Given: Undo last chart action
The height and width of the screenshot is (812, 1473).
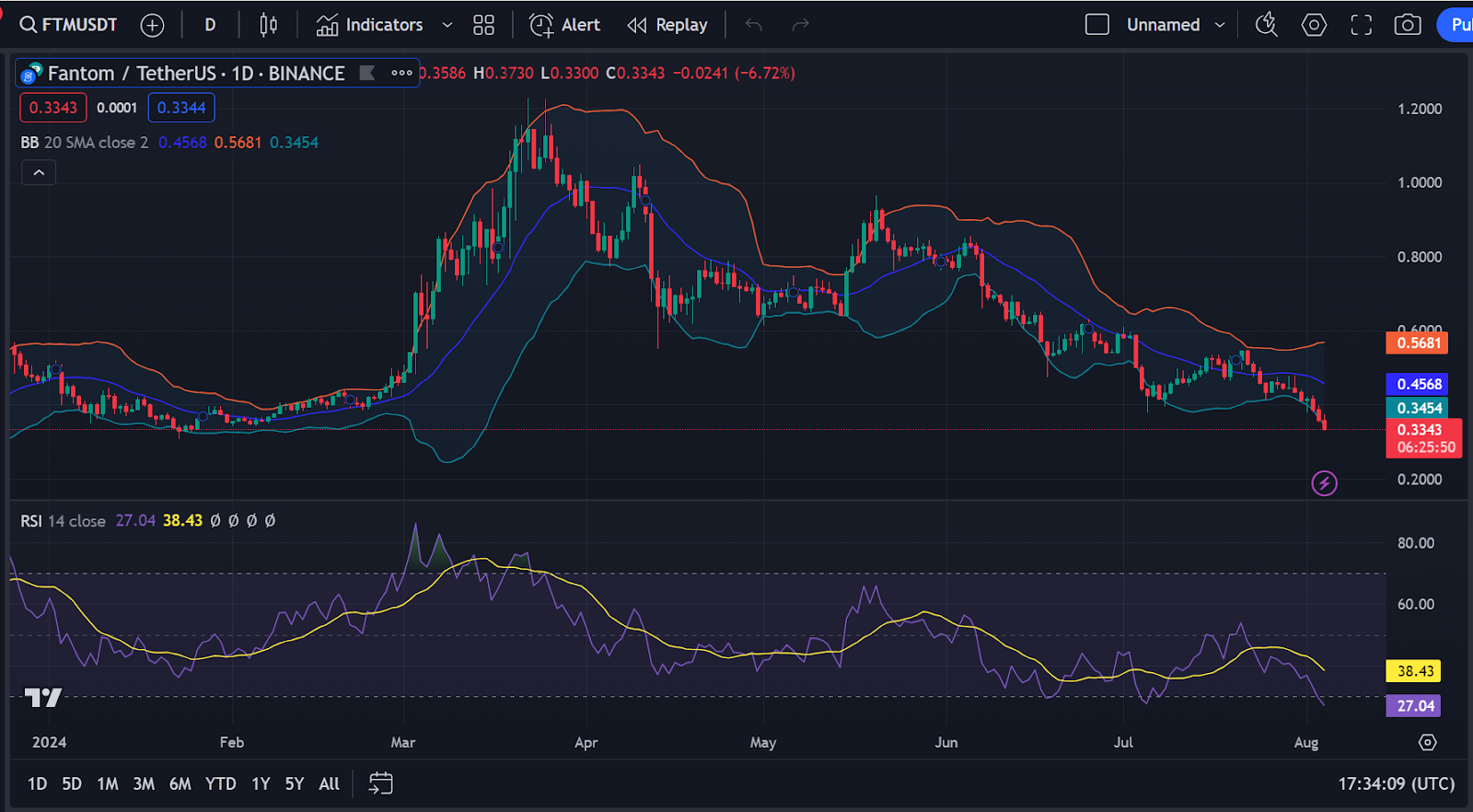Looking at the screenshot, I should [754, 25].
